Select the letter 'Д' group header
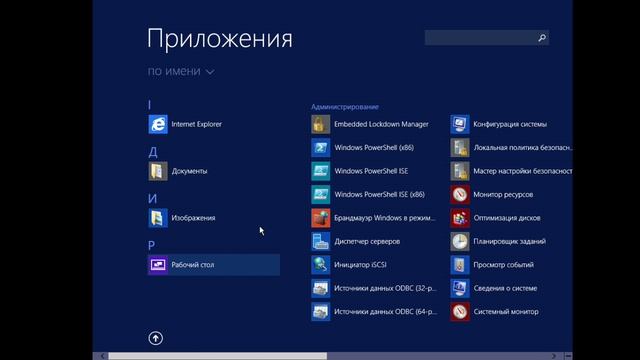Viewport: 640px width, 360px height. pos(153,152)
